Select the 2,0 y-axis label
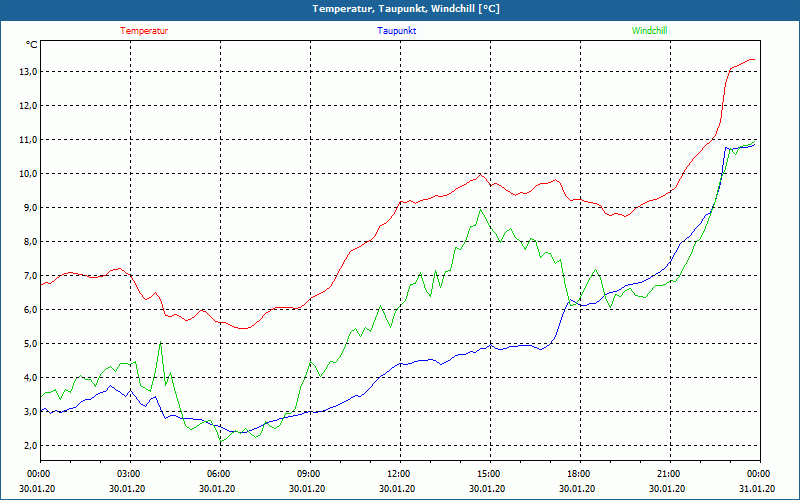The height and width of the screenshot is (500, 800). click(30, 445)
